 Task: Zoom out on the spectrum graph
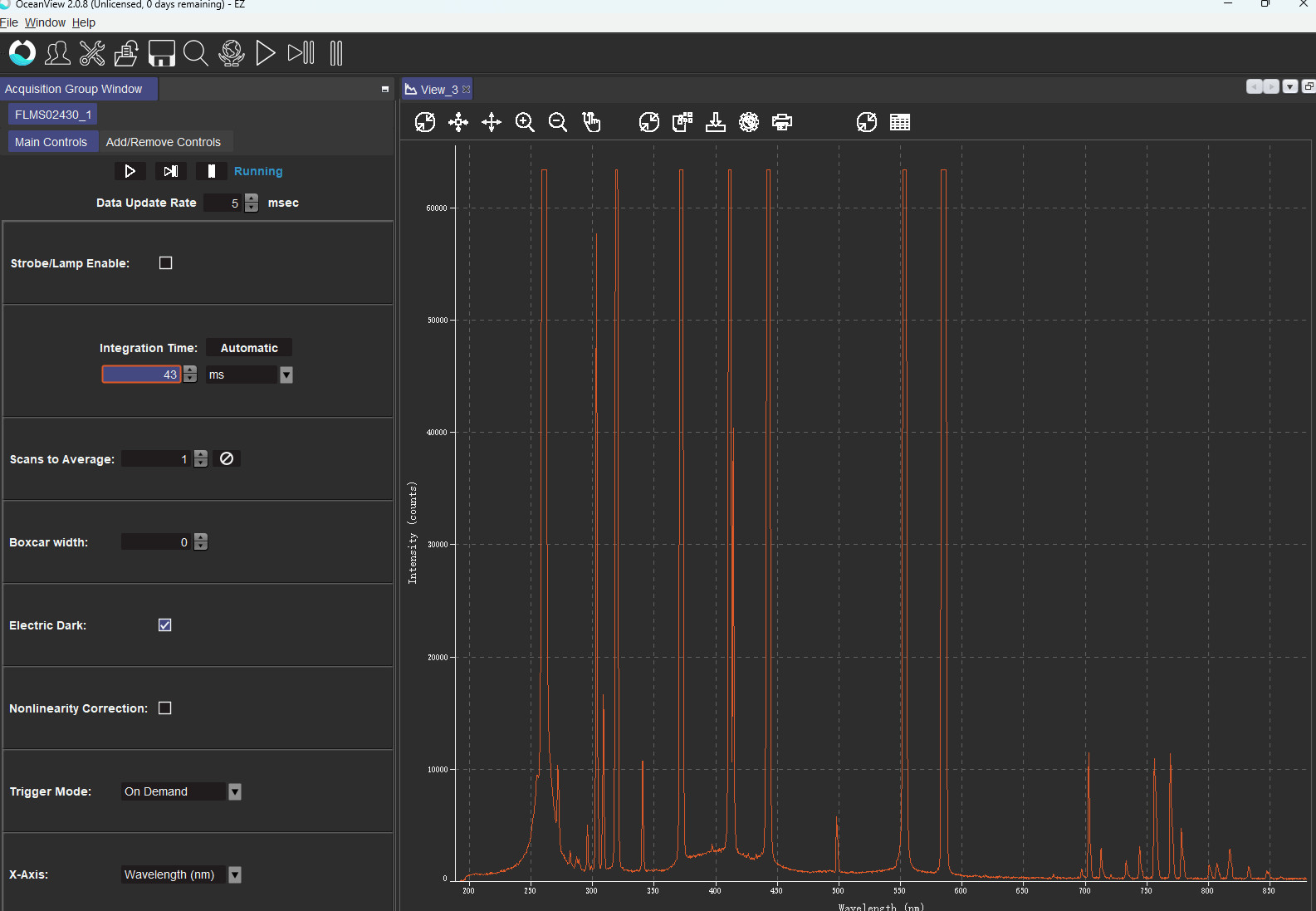coord(558,123)
